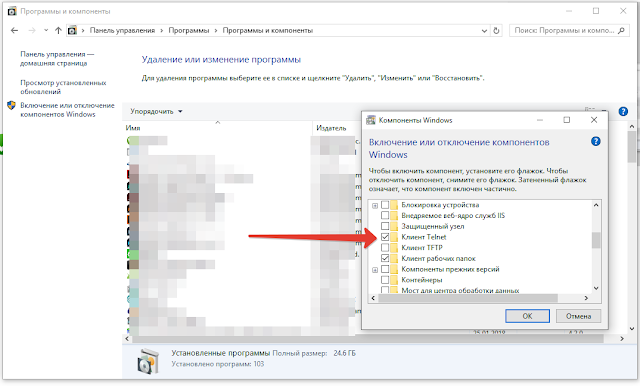
Task: Click components list scroll down arrow
Action: (596, 288)
